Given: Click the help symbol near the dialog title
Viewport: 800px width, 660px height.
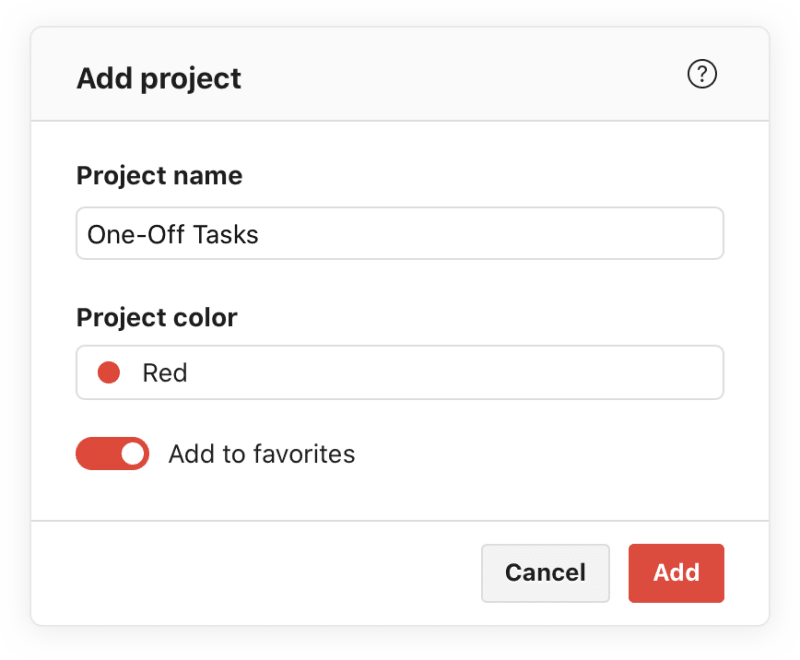Looking at the screenshot, I should 703,74.
